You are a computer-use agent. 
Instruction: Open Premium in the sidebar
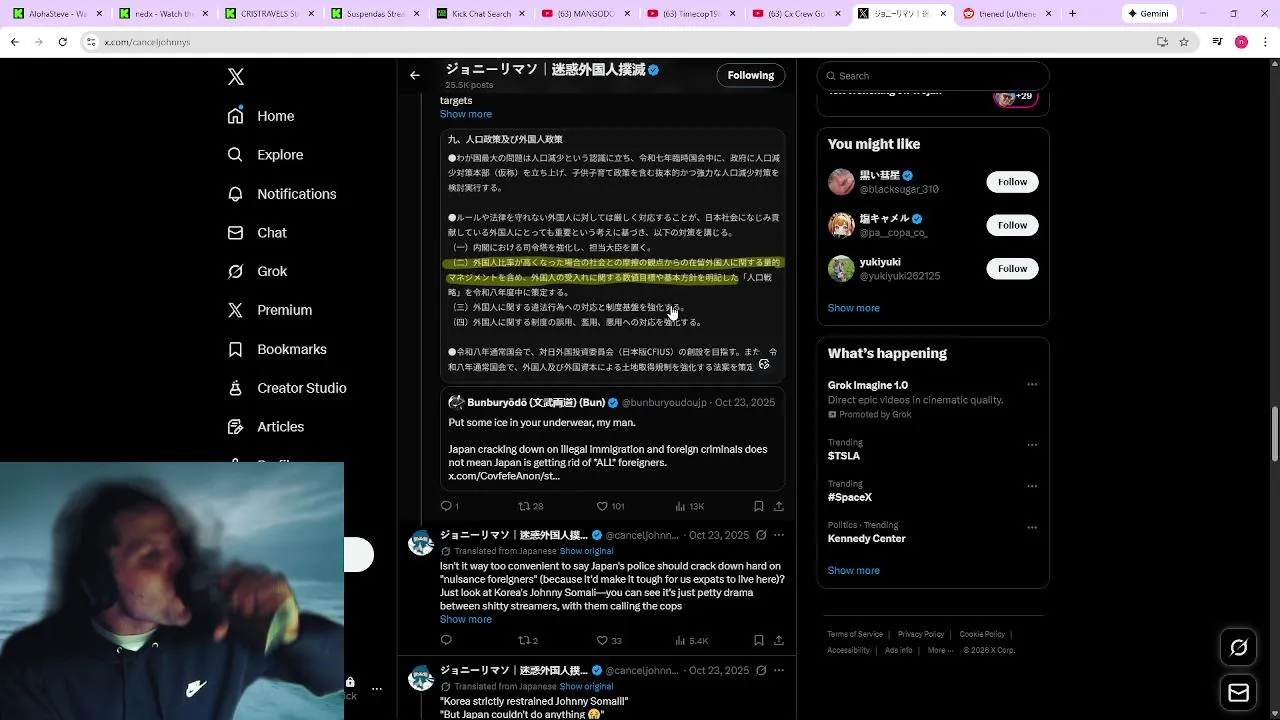[270, 310]
